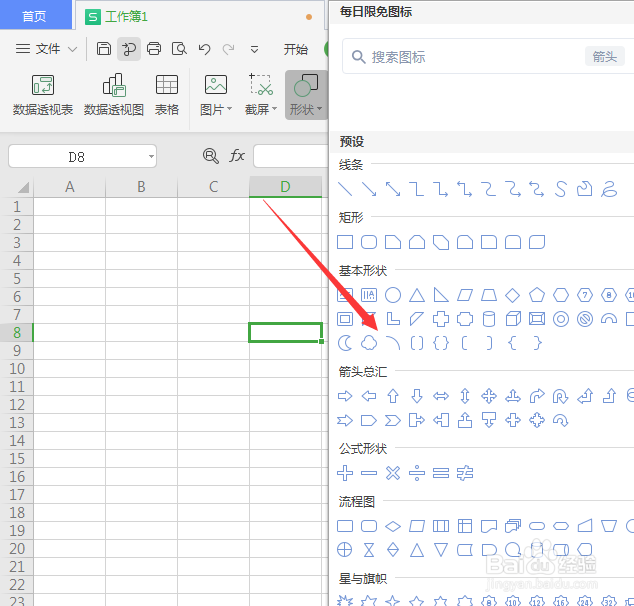Click the Undo arrow

[204, 49]
